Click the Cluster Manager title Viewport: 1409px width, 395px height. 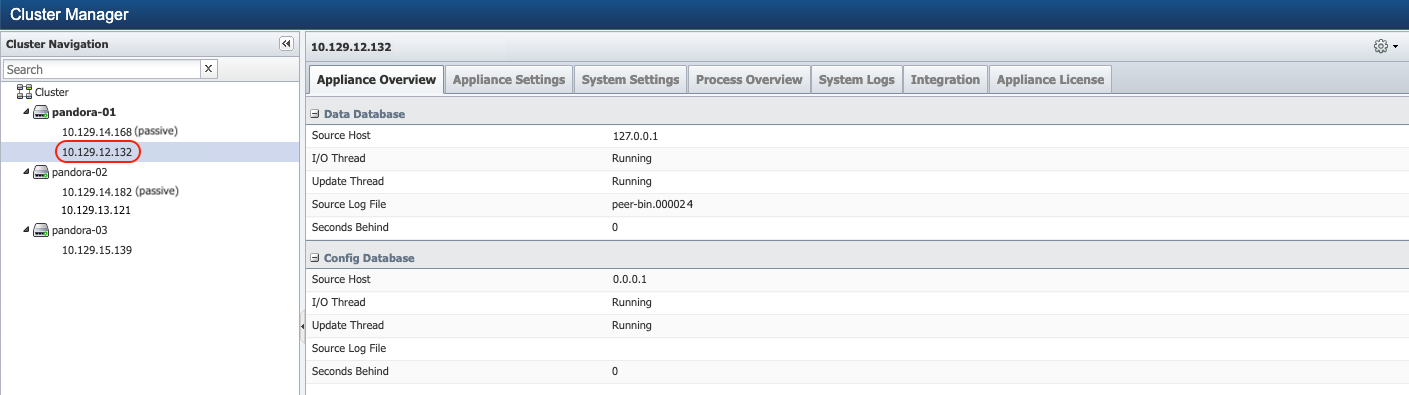[69, 14]
